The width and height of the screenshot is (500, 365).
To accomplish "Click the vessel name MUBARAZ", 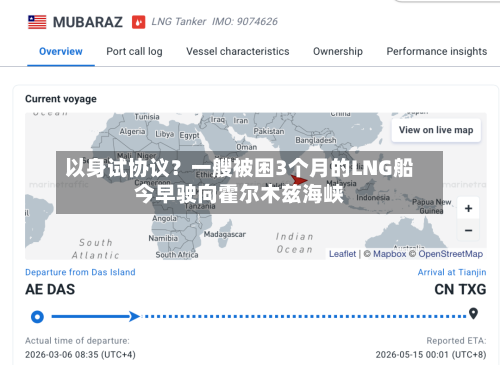I will 88,22.
